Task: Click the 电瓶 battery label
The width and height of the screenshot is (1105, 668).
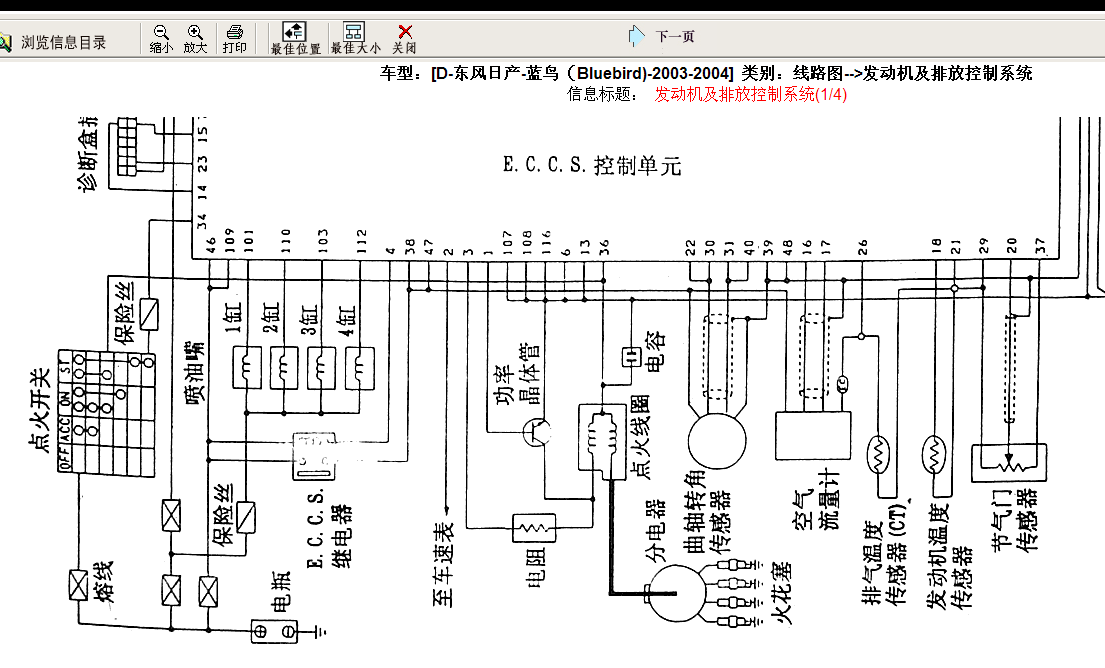Action: (280, 592)
